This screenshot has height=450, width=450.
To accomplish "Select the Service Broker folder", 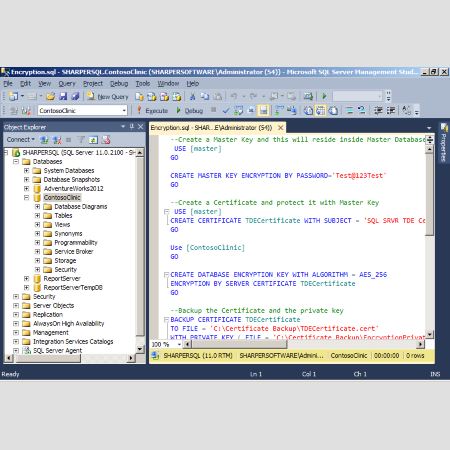I will [74, 252].
